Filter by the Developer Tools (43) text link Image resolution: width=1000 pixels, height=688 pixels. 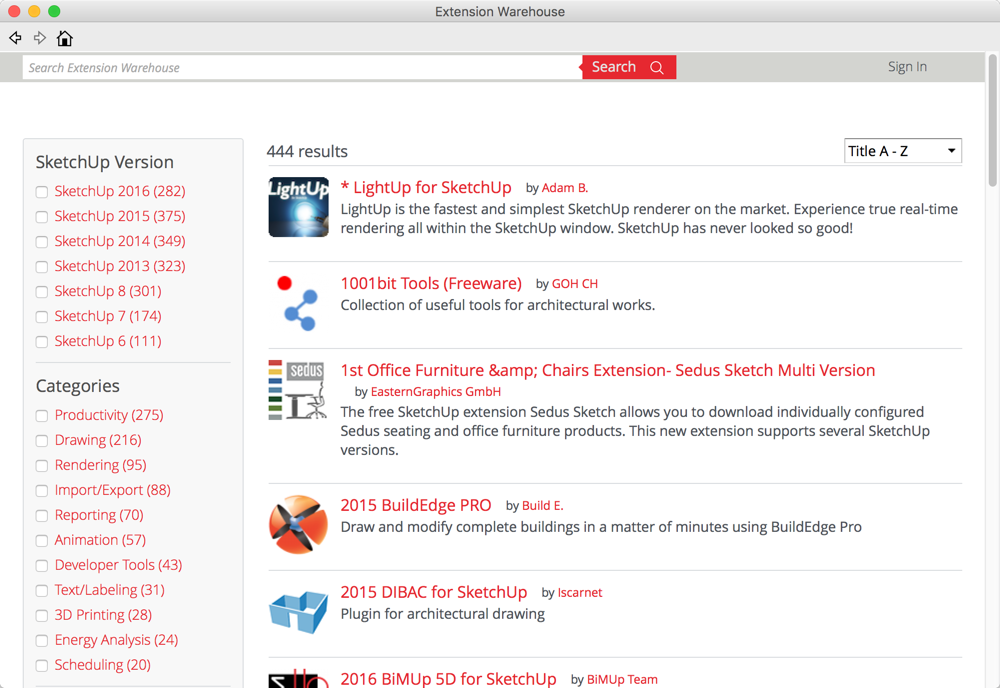tap(119, 565)
